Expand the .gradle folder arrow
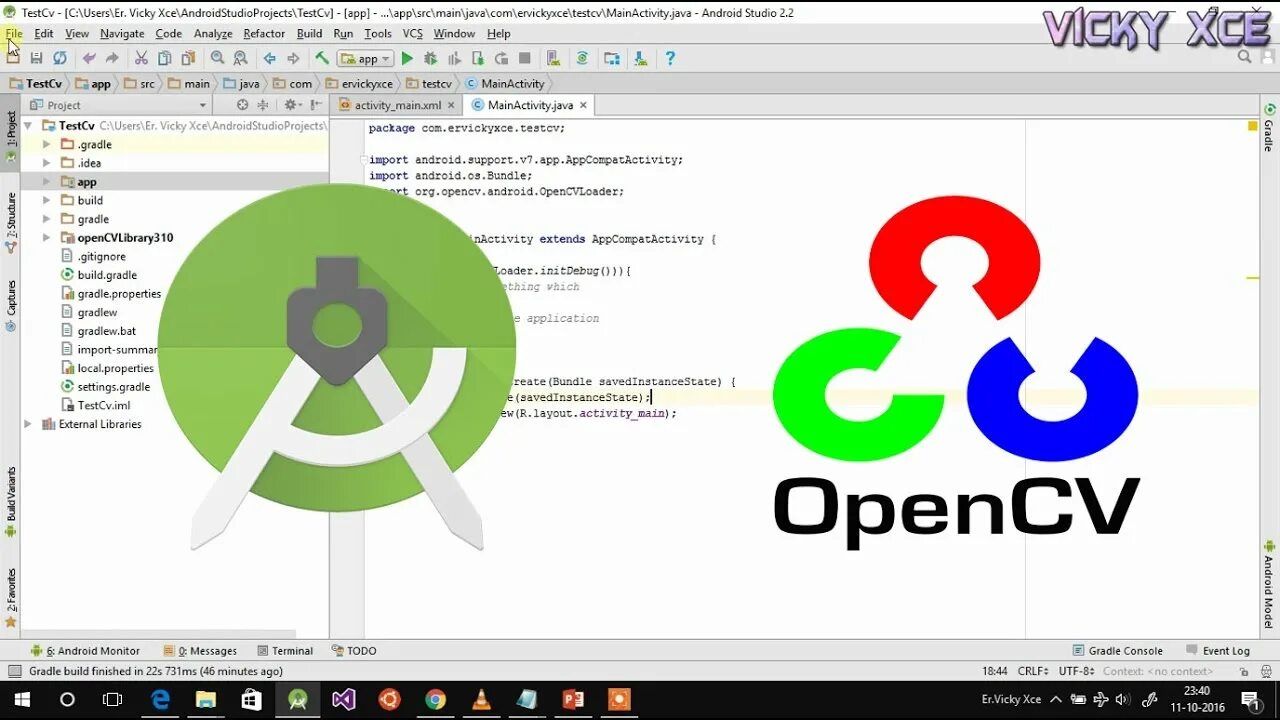Viewport: 1280px width, 720px height. (x=46, y=144)
